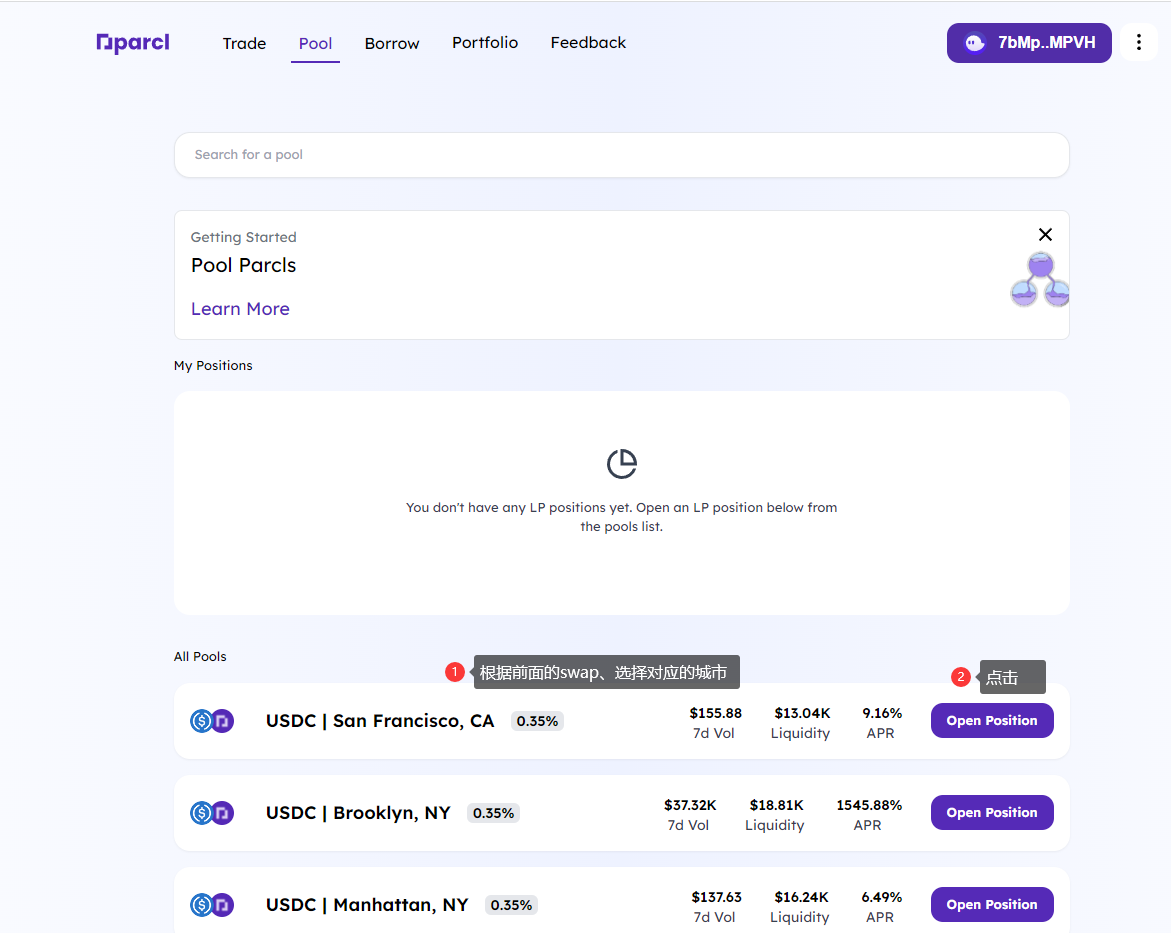1171x933 pixels.
Task: Click the $155.88 7d Vol value
Action: (715, 713)
